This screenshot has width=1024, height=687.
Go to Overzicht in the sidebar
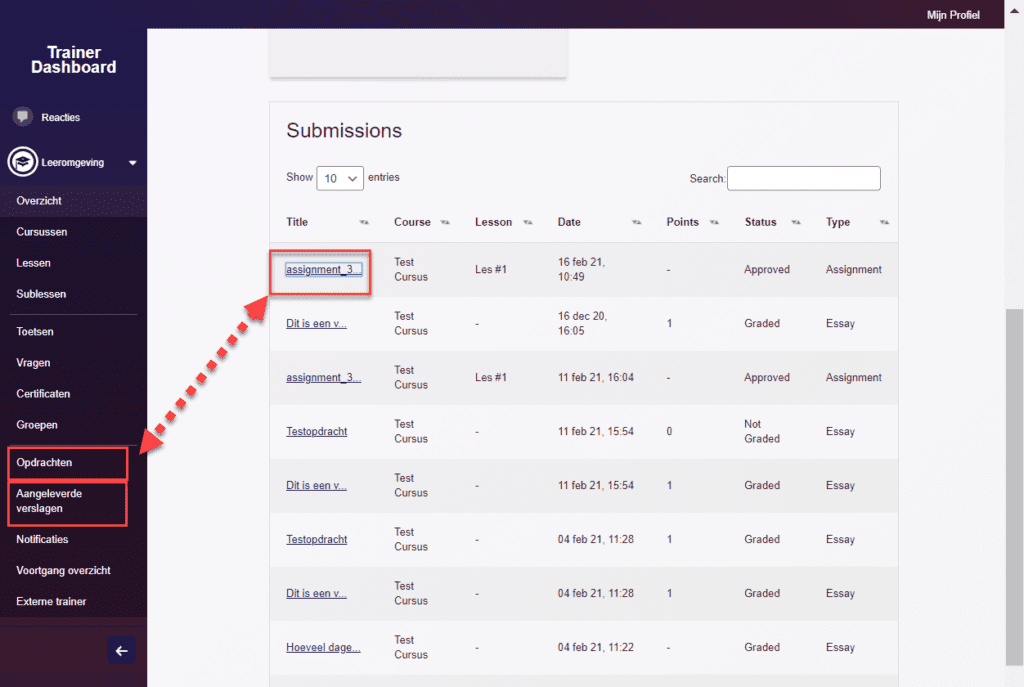(39, 200)
